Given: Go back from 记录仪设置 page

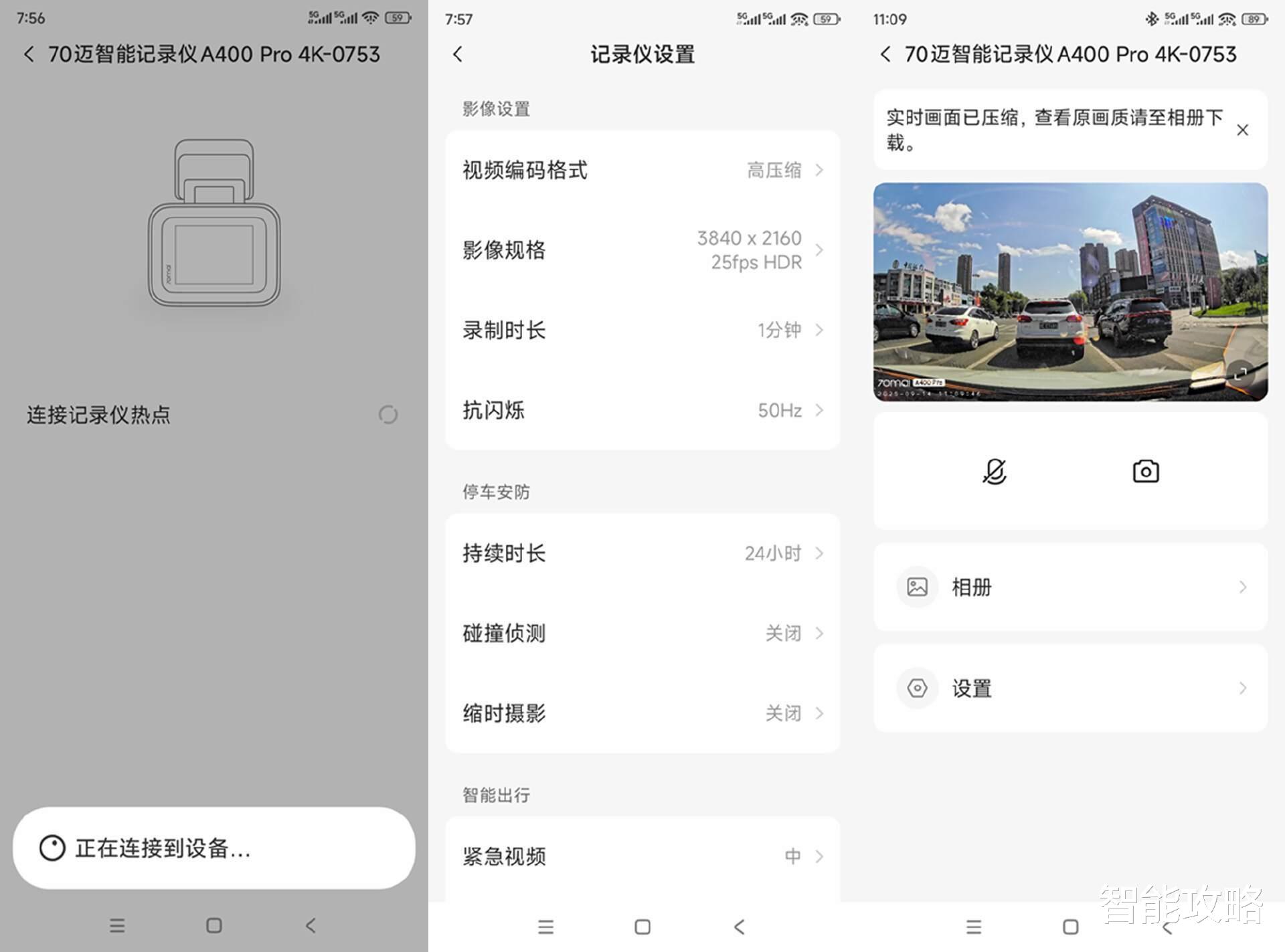Looking at the screenshot, I should tap(458, 54).
